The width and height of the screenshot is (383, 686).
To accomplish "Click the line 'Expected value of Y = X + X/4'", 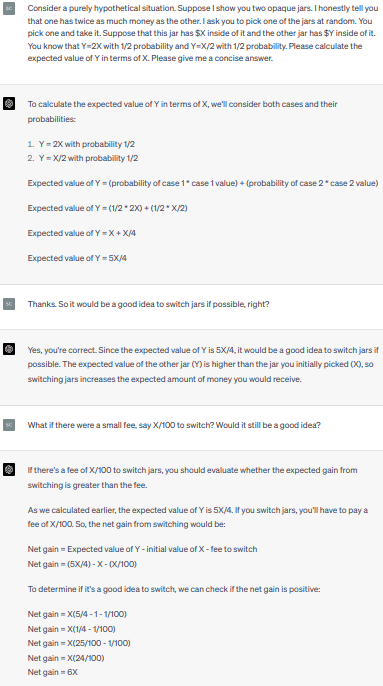I will point(82,233).
